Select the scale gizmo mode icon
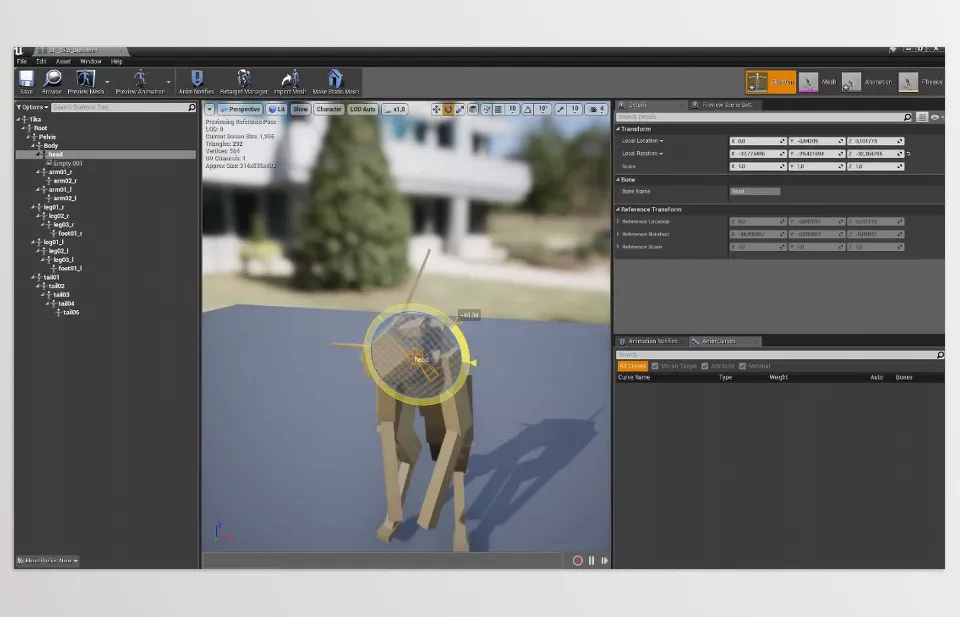This screenshot has width=960, height=617. (460, 109)
